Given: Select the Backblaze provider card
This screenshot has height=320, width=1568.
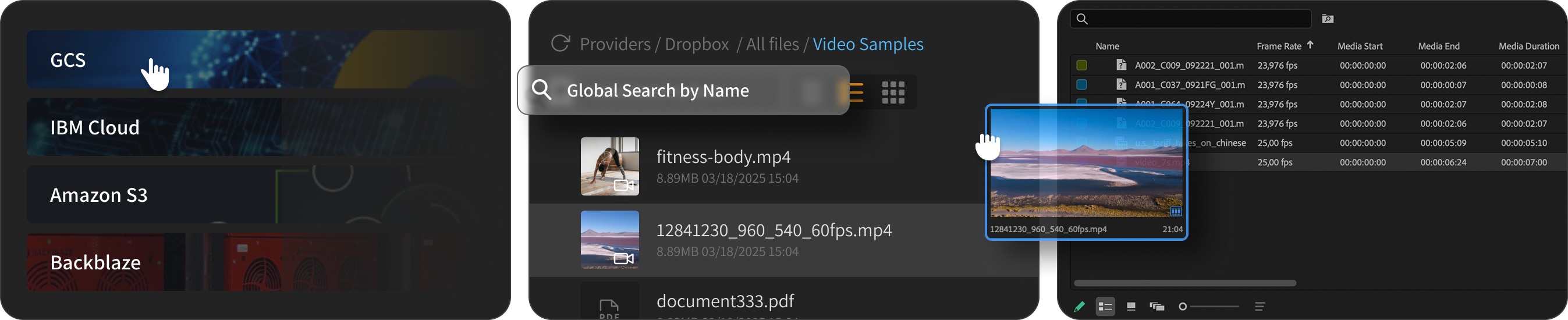Looking at the screenshot, I should tap(256, 262).
